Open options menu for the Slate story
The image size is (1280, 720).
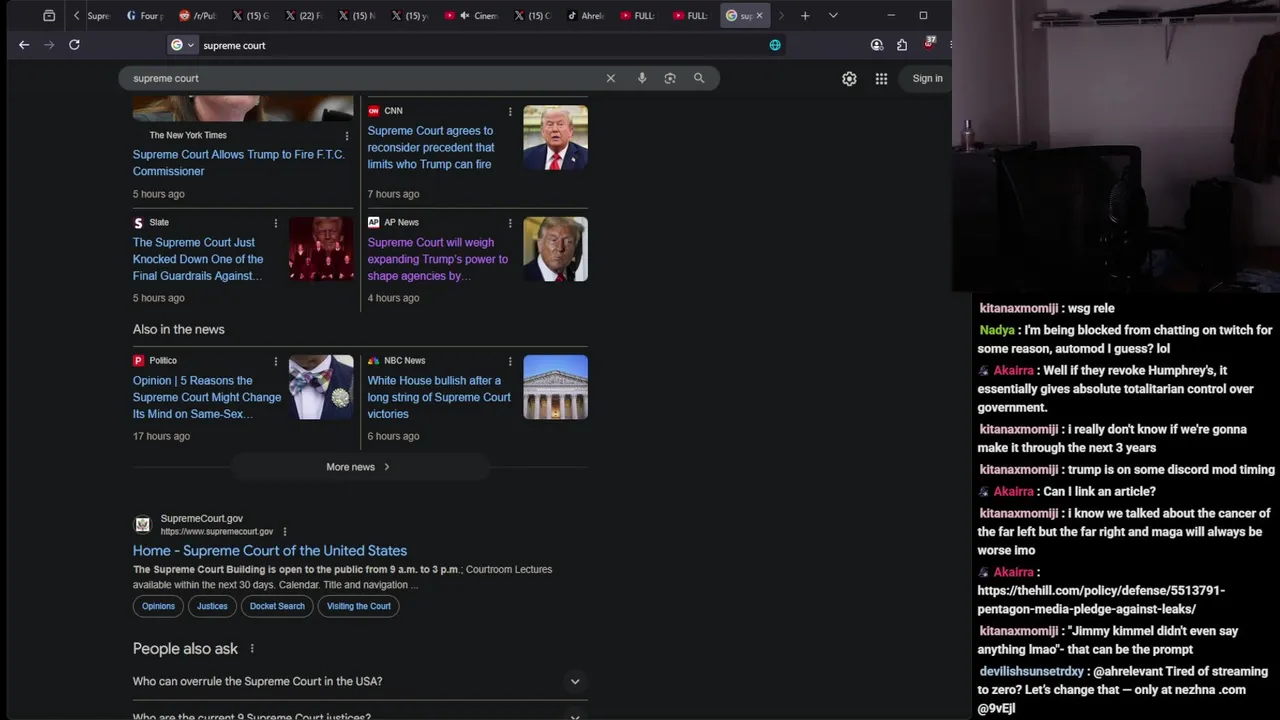coord(276,223)
